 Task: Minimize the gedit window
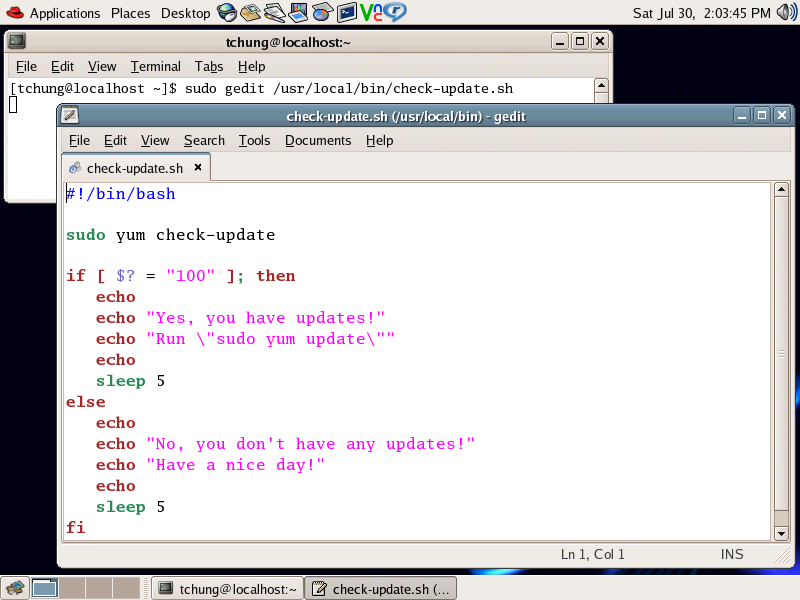pos(742,116)
